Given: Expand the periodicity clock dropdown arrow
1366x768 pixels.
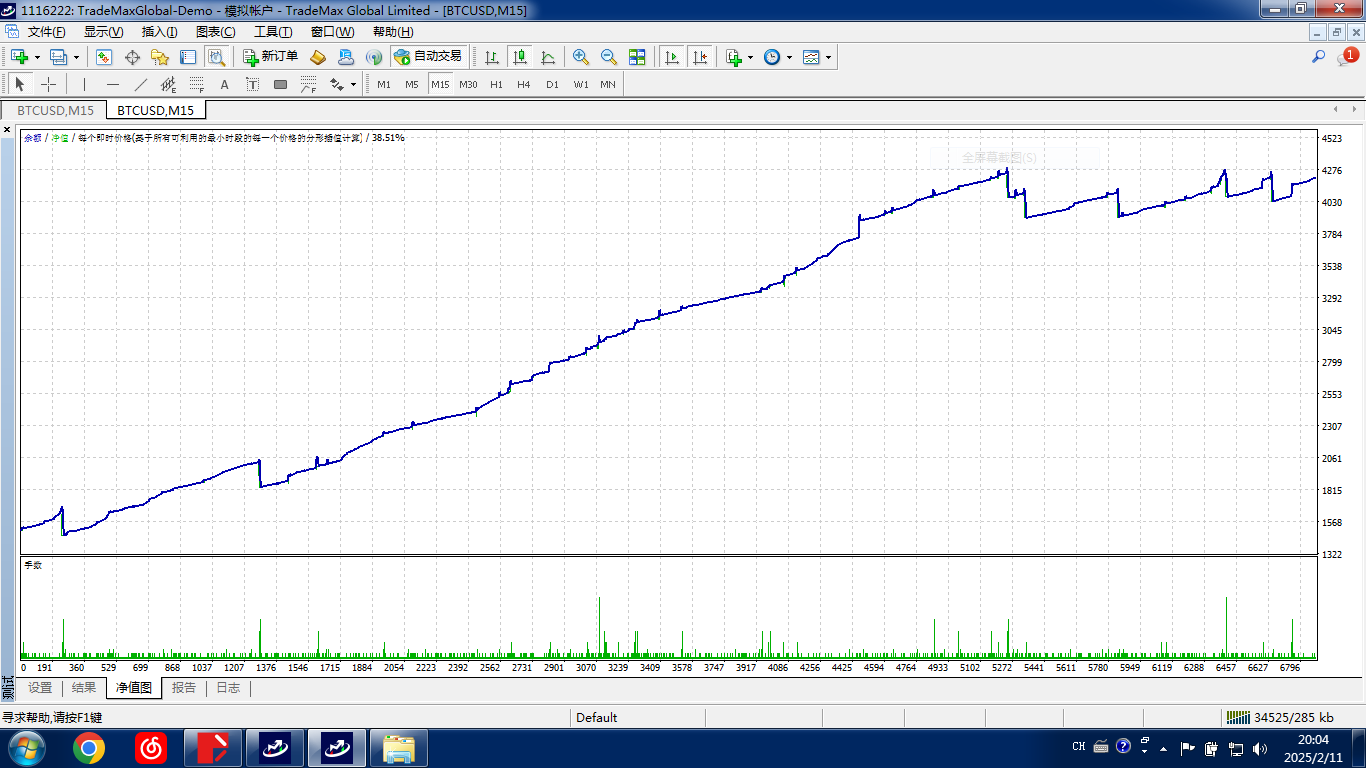Looking at the screenshot, I should (x=789, y=57).
